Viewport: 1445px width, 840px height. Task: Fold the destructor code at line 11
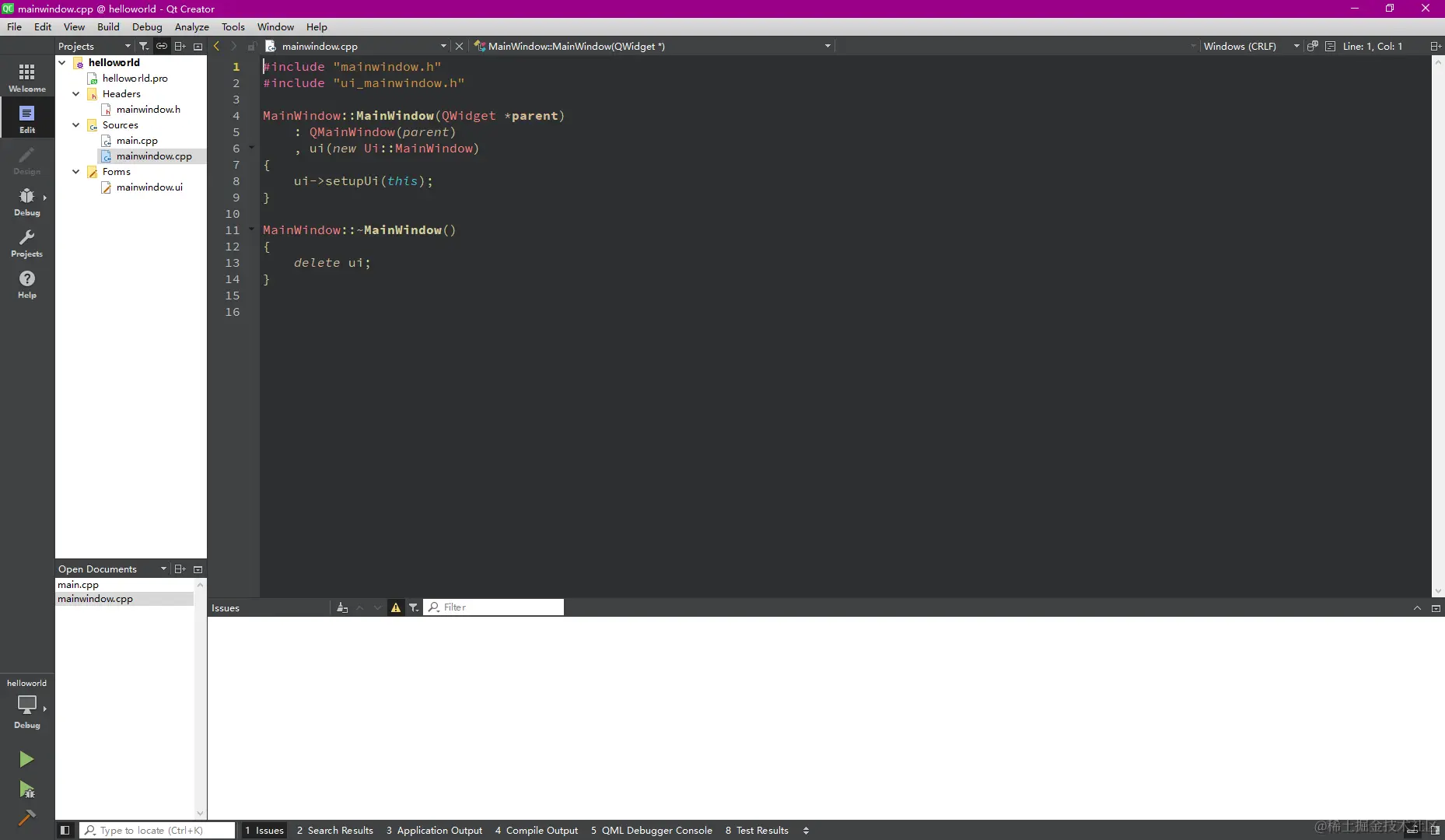[x=251, y=229]
